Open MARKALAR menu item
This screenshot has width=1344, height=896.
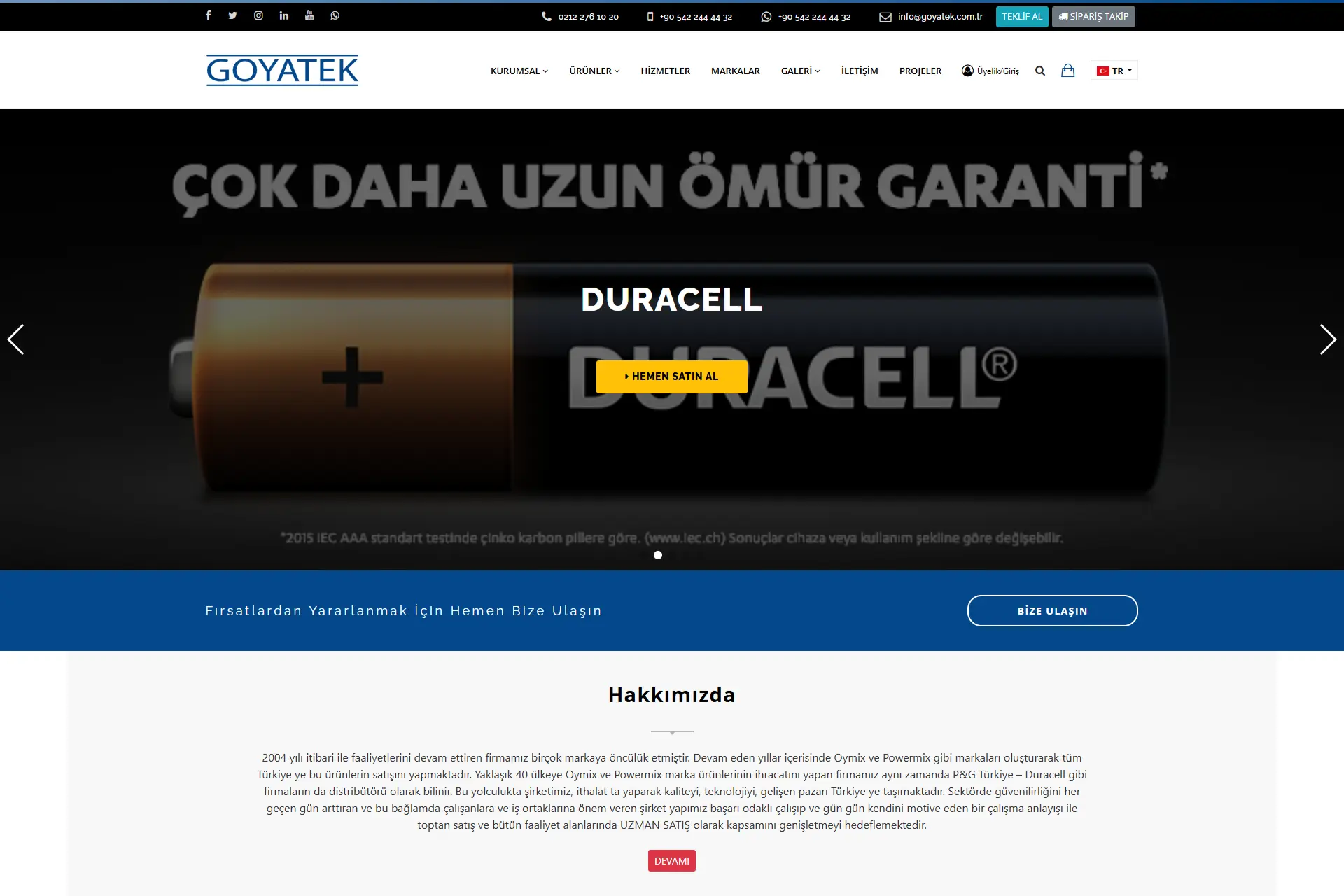[735, 71]
